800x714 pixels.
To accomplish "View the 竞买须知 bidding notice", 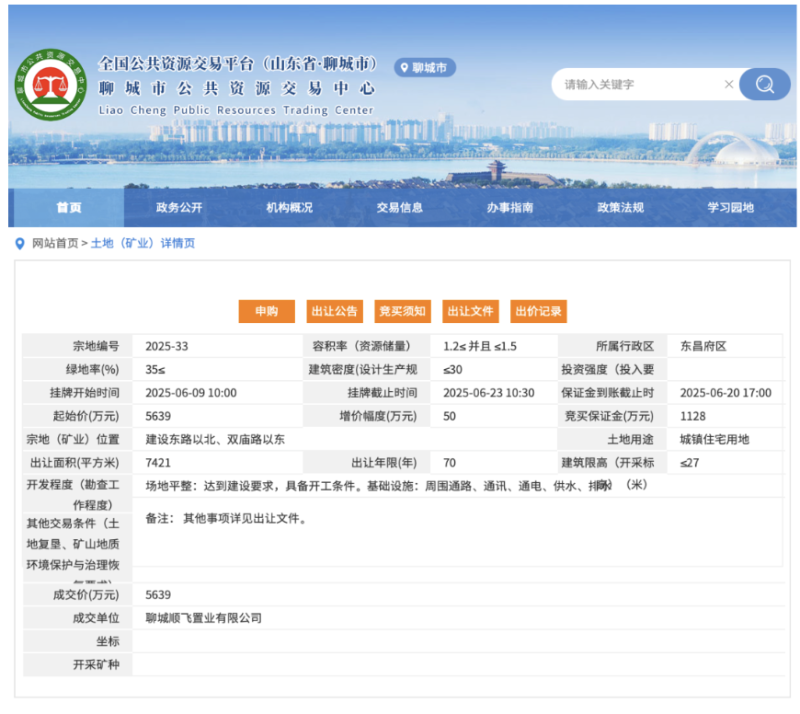I will [402, 311].
